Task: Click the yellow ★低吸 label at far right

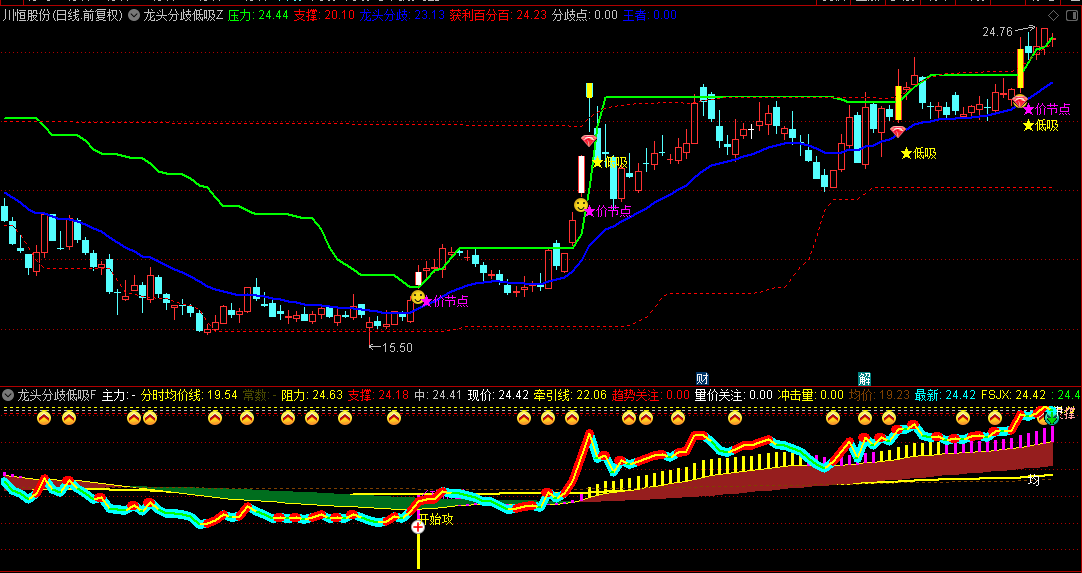Action: coord(1041,125)
